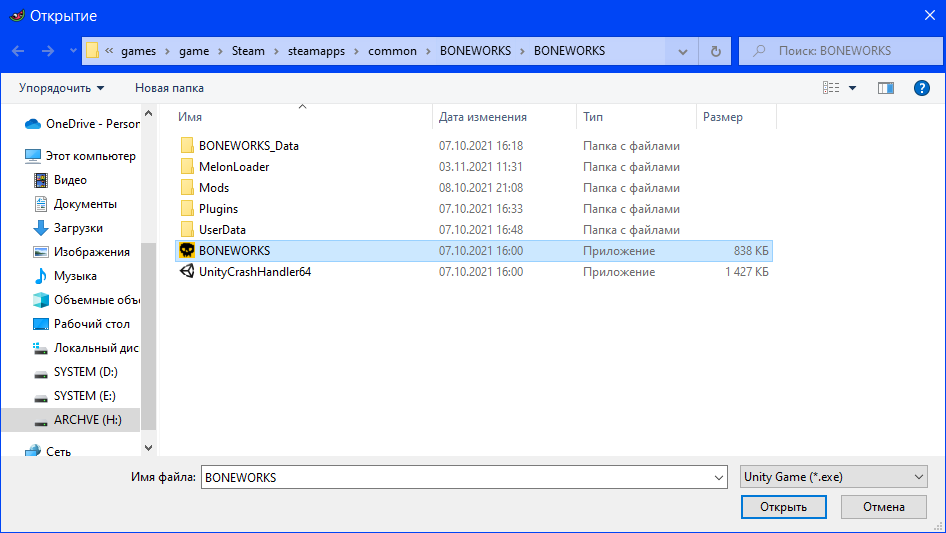
Task: Select OneDrive cloud icon in sidebar
Action: 33,124
